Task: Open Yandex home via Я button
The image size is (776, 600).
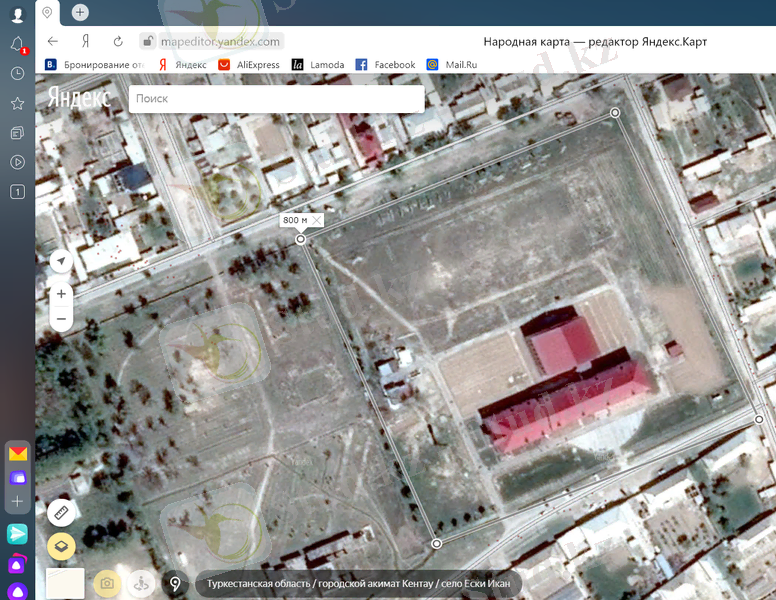Action: tap(86, 42)
